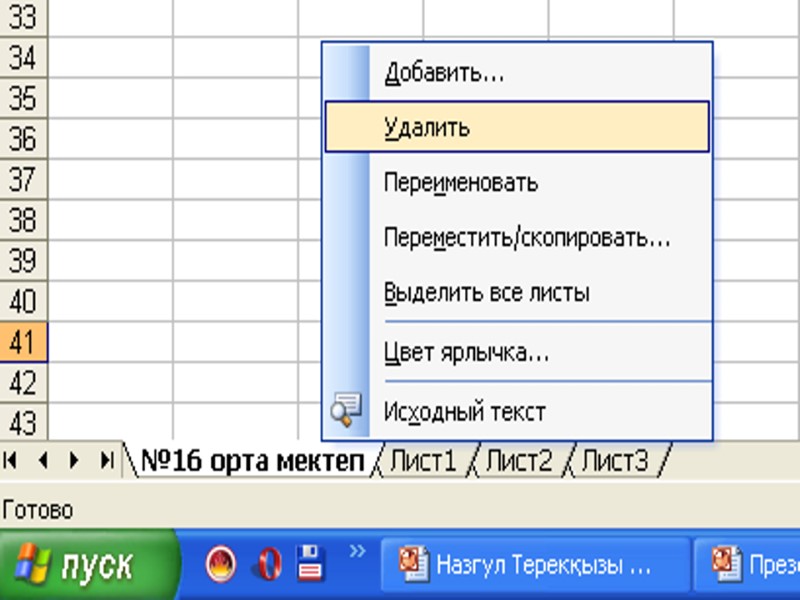Select row header 38
Viewport: 800px width, 600px height.
[x=23, y=220]
